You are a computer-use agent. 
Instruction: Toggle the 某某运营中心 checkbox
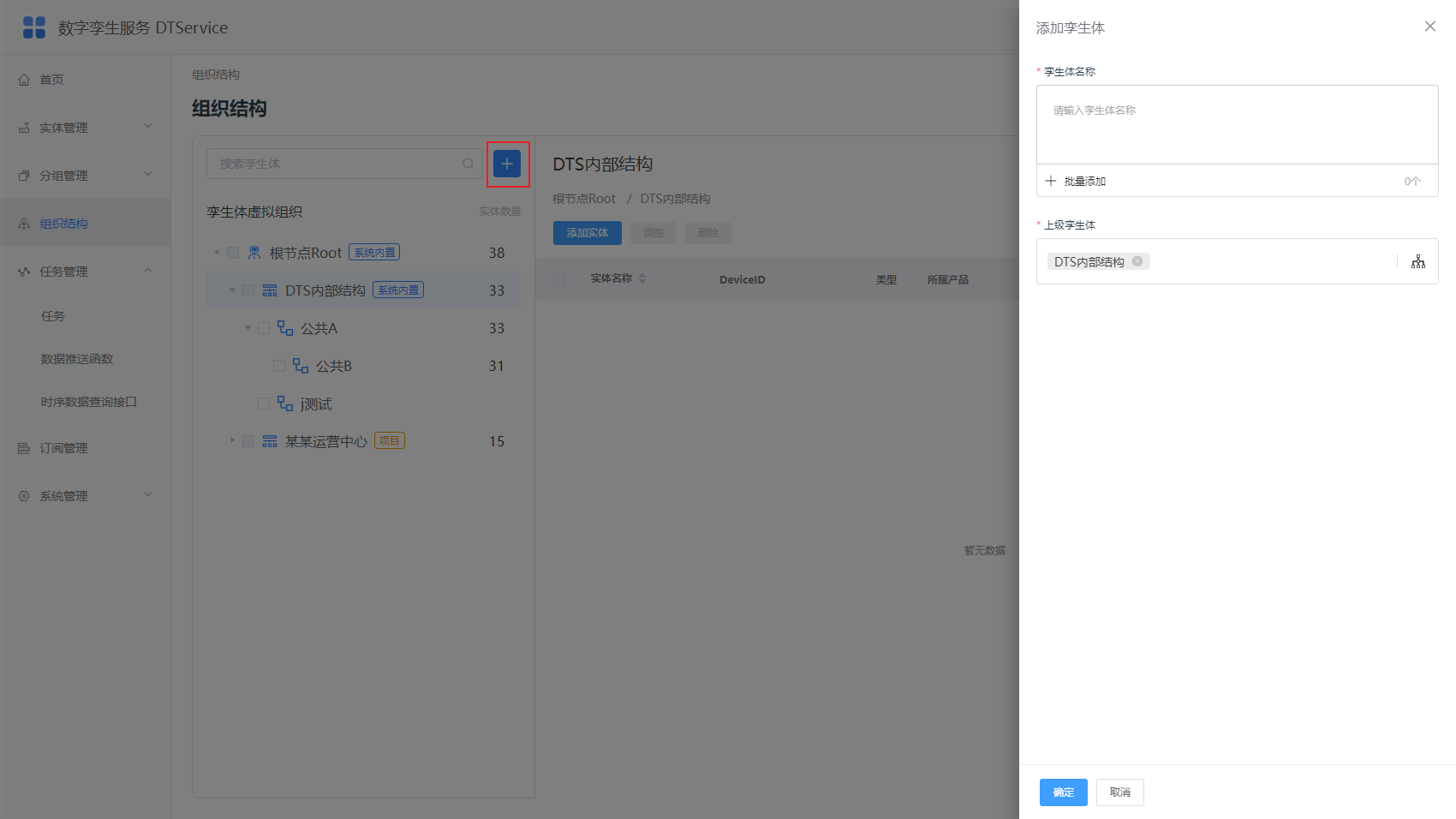pyautogui.click(x=248, y=441)
